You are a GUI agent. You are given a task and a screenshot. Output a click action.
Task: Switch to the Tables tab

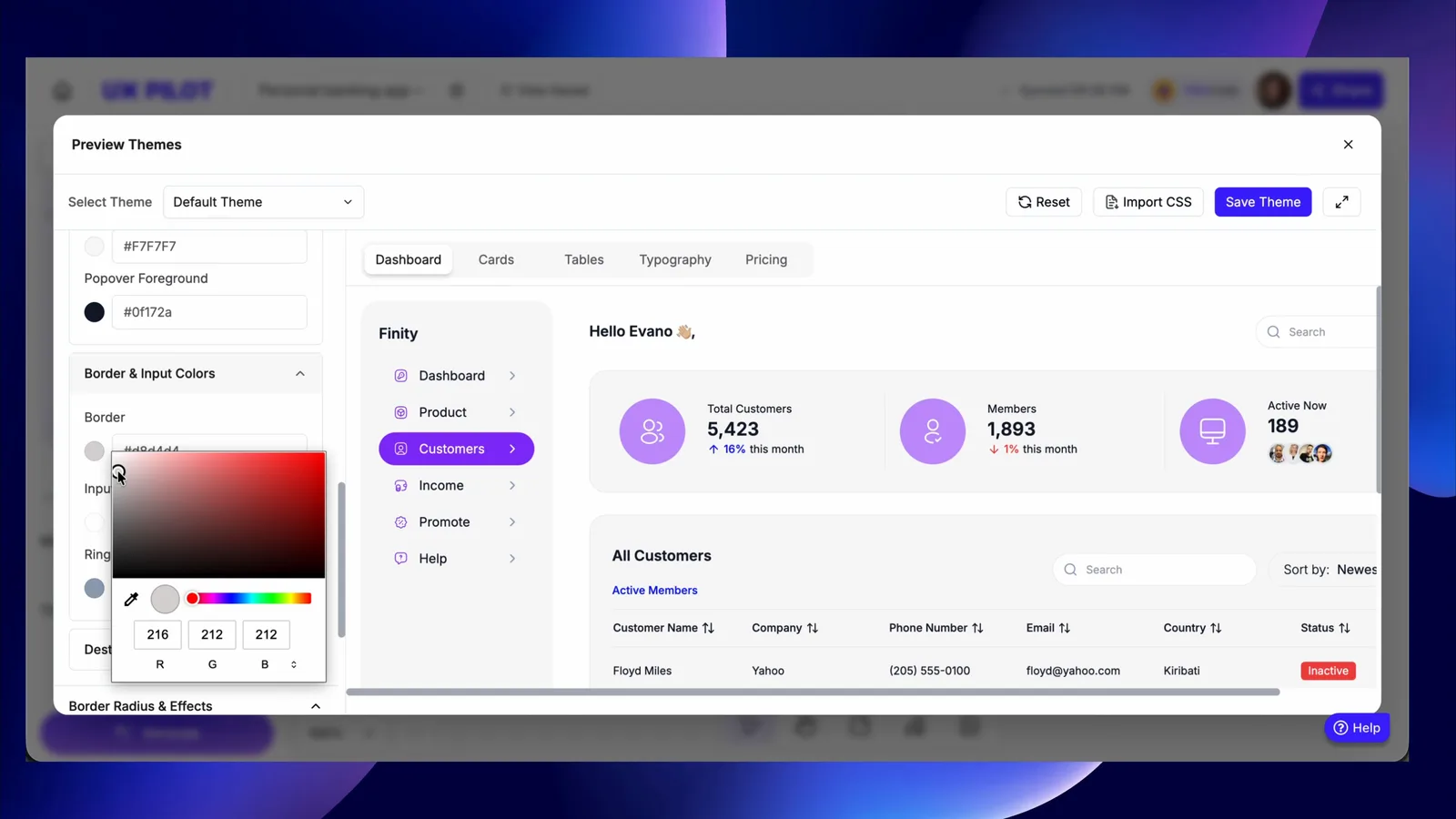coord(584,259)
